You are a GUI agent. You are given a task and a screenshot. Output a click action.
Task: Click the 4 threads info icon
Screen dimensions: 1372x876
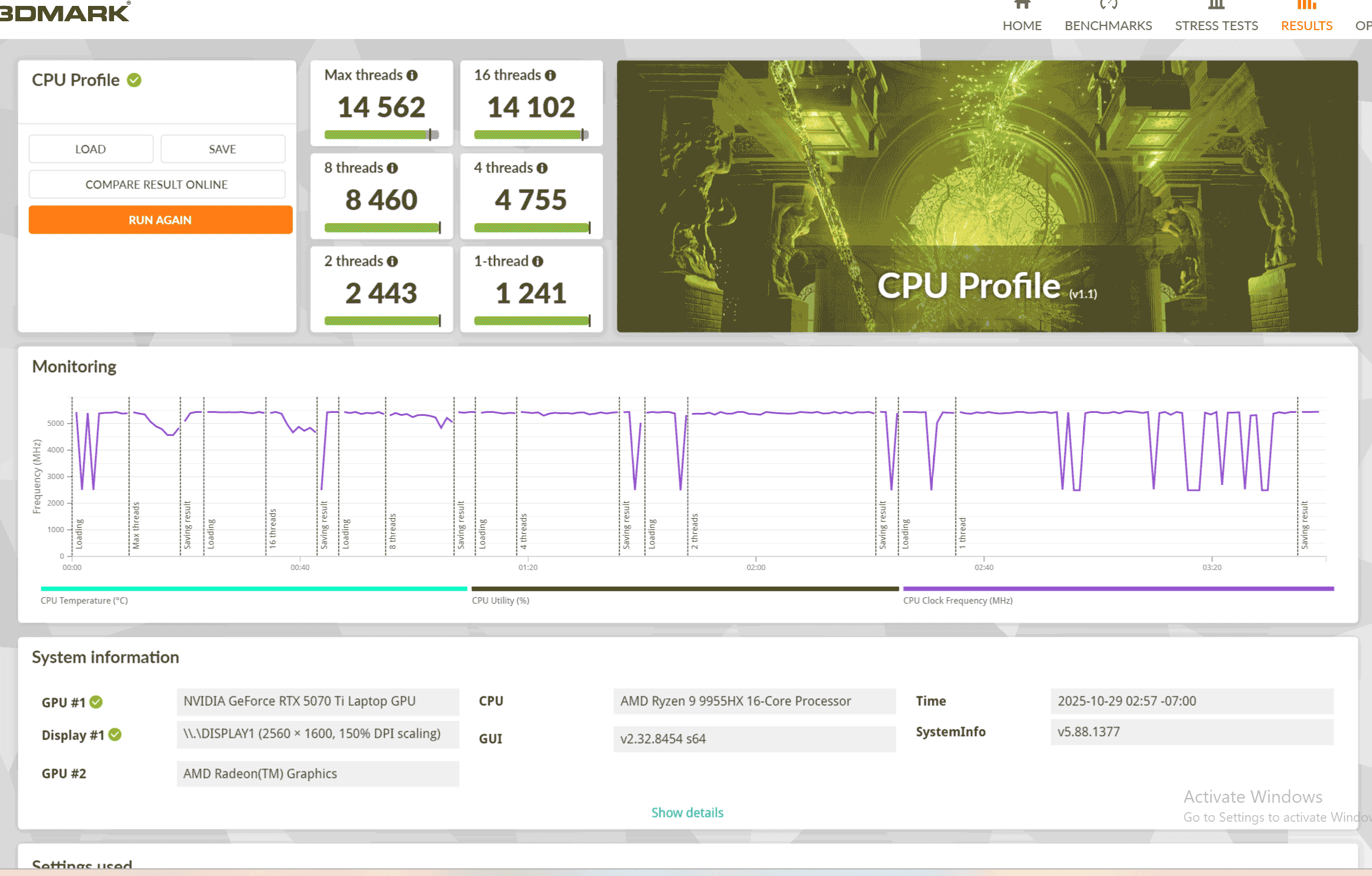(542, 168)
